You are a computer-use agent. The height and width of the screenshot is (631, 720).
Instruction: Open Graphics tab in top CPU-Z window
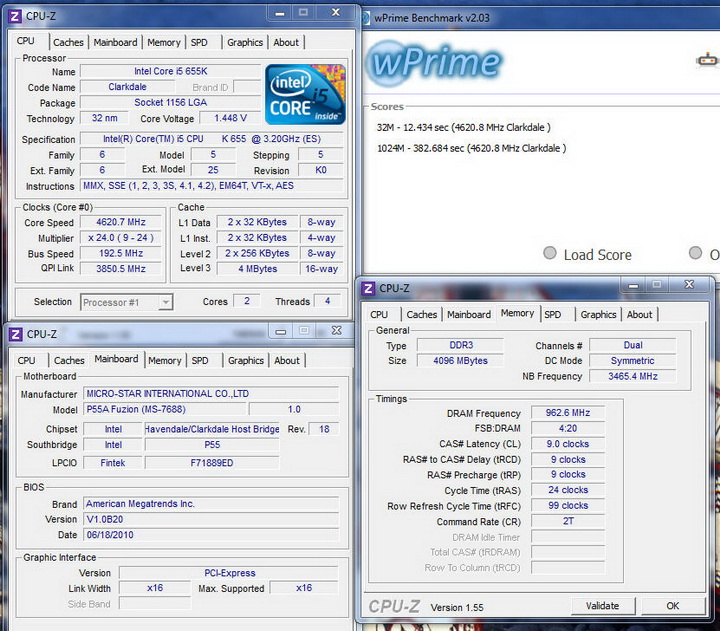point(245,43)
